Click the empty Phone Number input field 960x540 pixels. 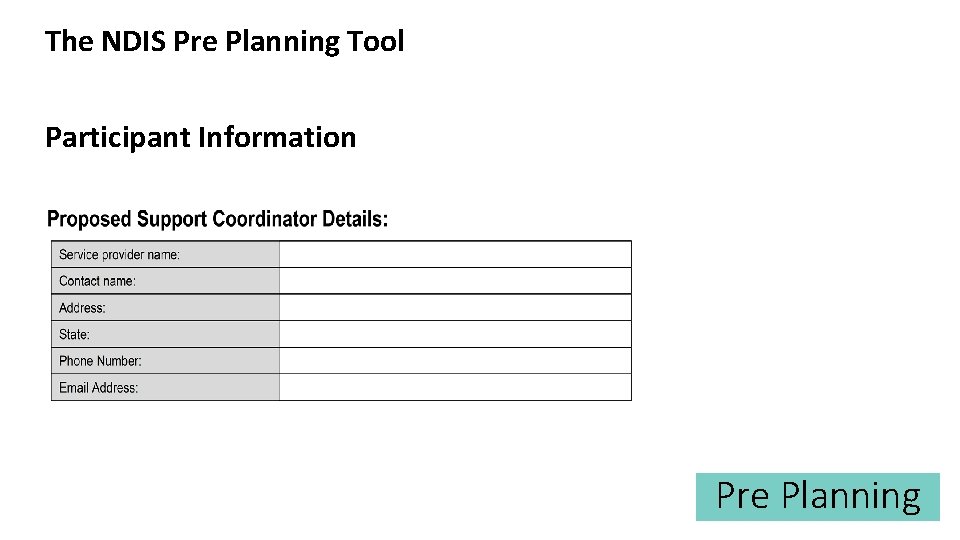(455, 361)
